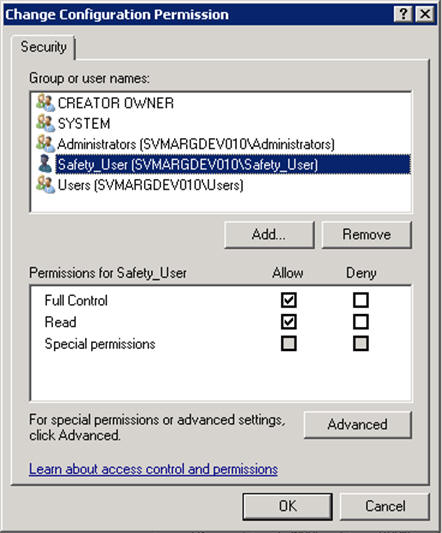Click Permissions for Safety_User label
This screenshot has height=533, width=442.
108,273
